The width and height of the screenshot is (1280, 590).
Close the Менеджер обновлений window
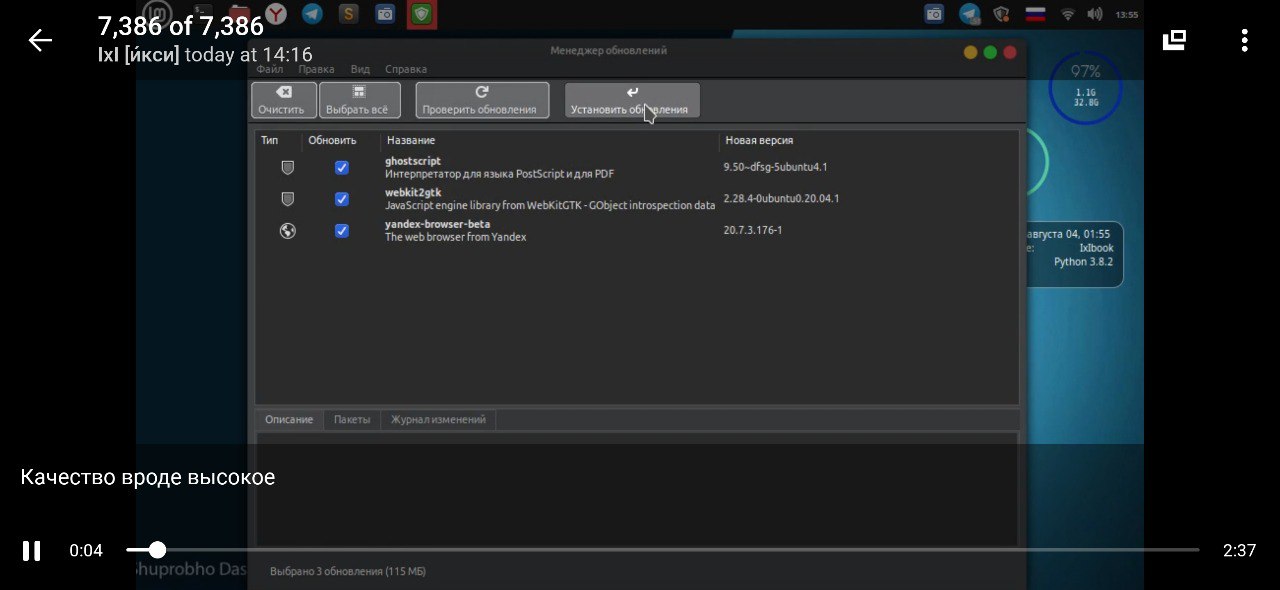[x=1010, y=52]
